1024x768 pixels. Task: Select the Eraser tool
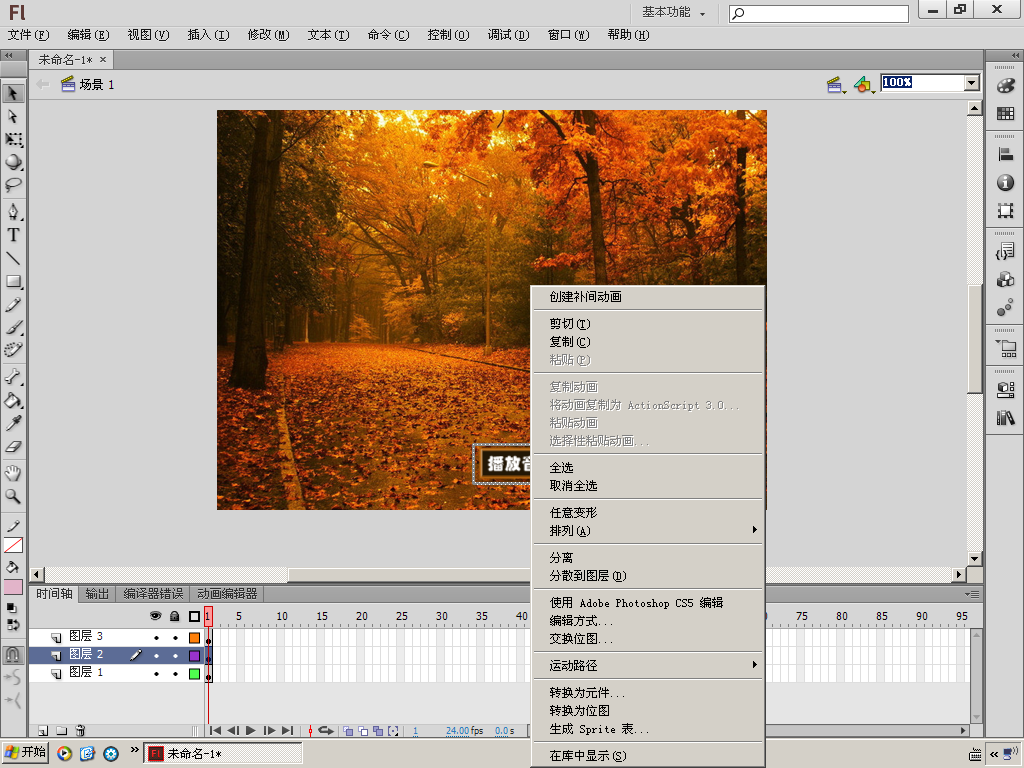click(13, 447)
